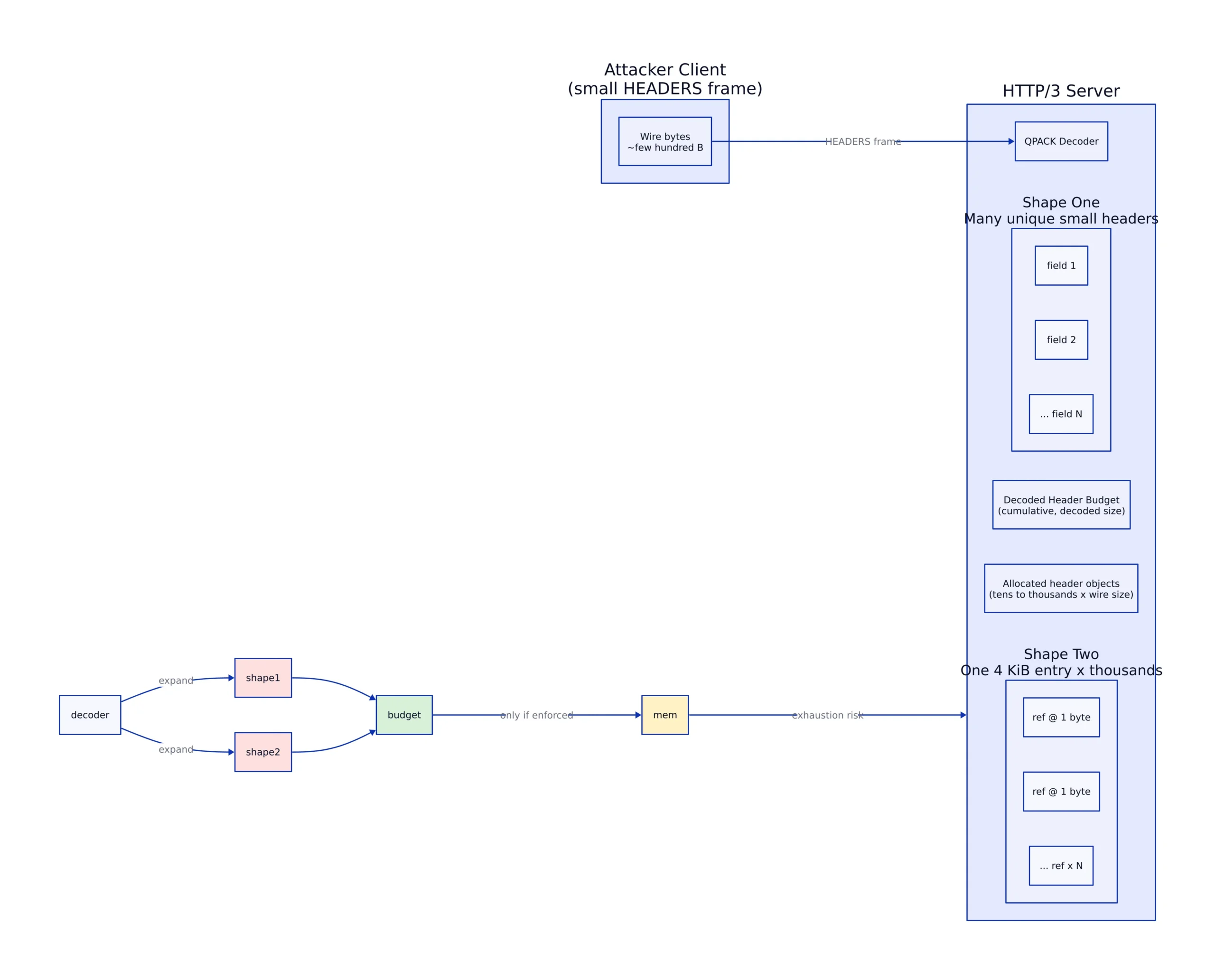This screenshot has height=980, width=1215.
Task: Click the field 1 box
Action: tap(1061, 265)
